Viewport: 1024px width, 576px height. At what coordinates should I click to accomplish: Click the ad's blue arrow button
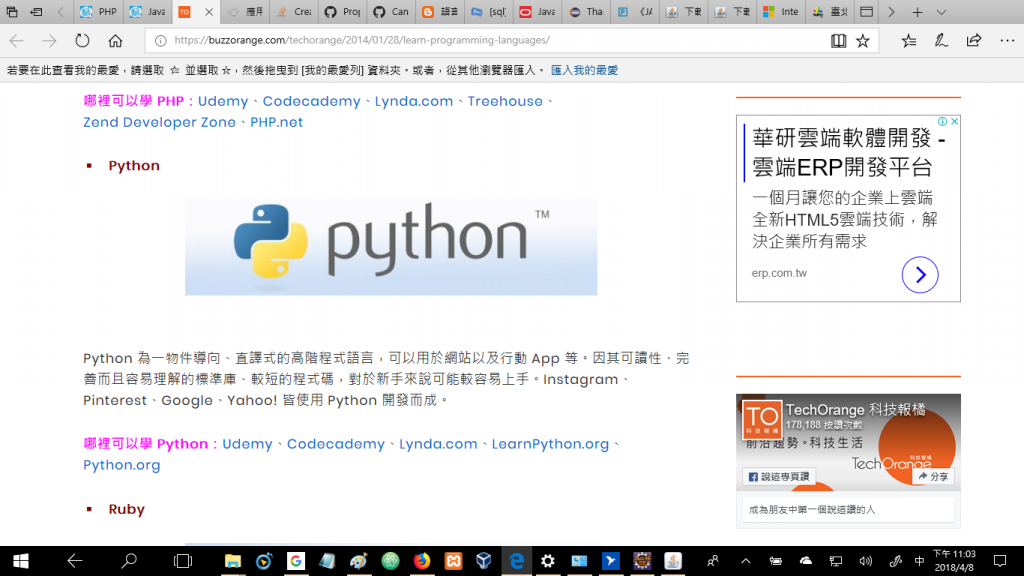point(920,275)
